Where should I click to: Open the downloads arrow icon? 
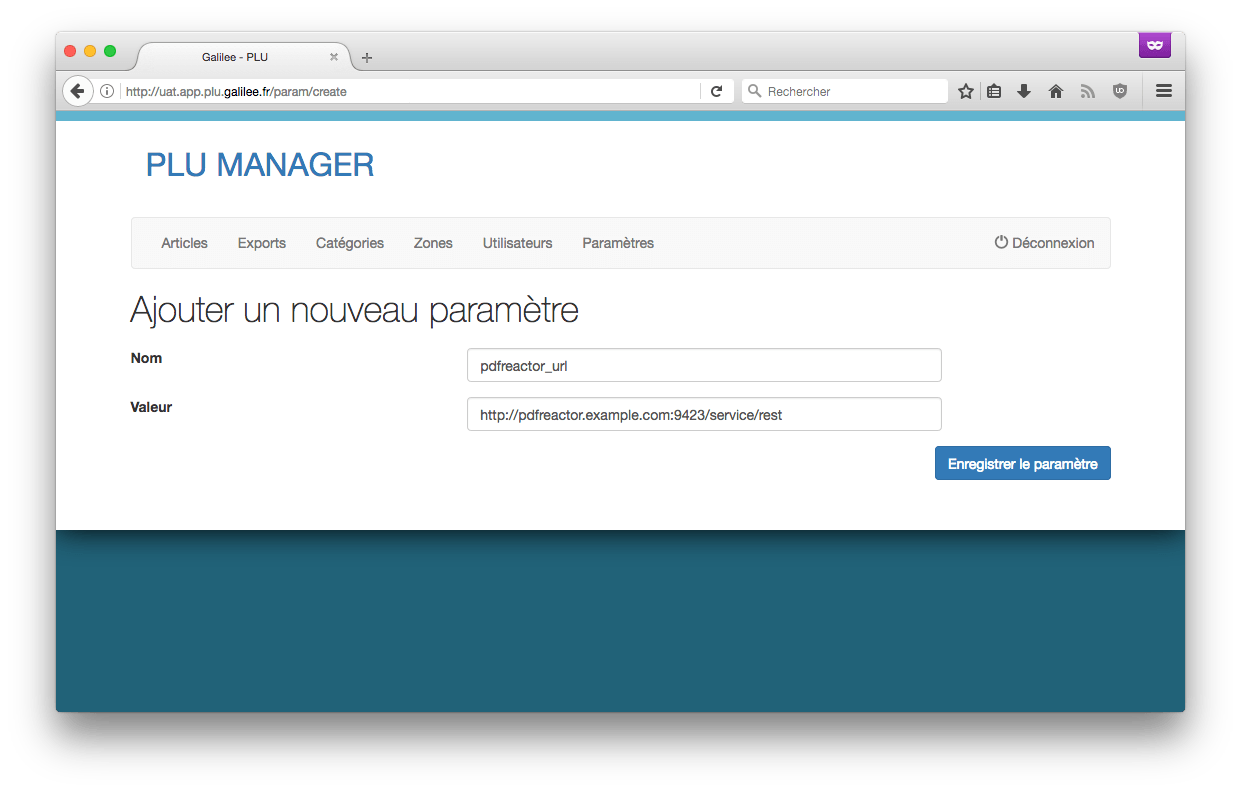(1024, 91)
